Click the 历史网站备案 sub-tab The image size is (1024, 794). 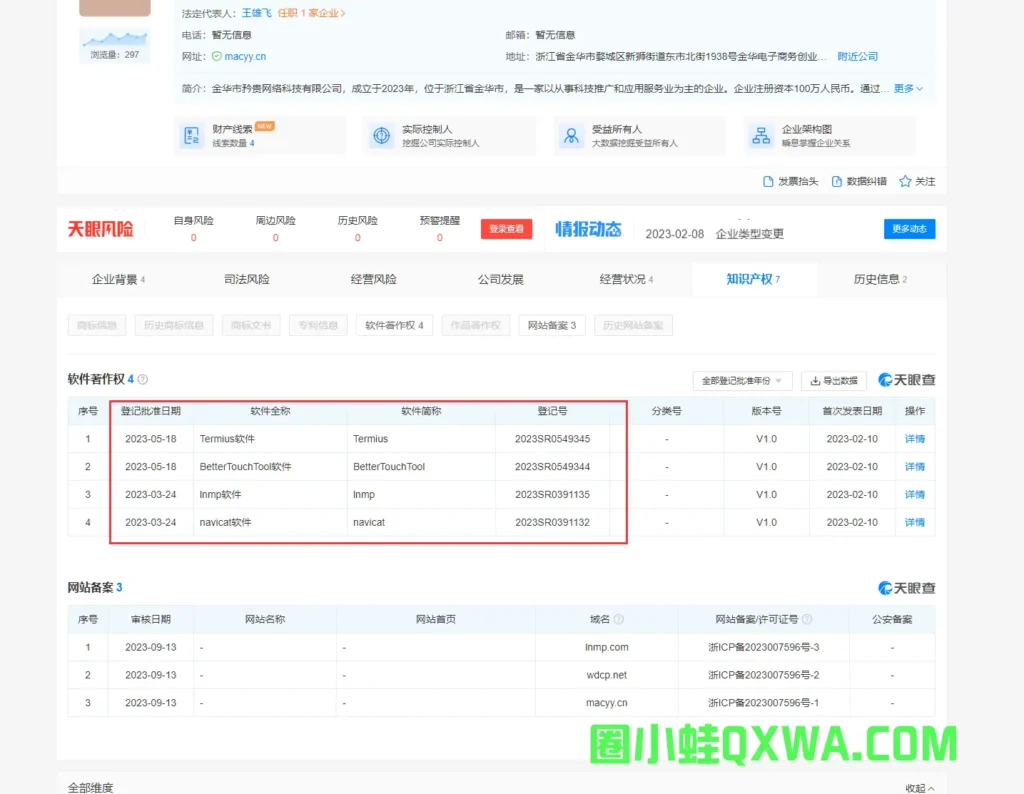coord(633,325)
